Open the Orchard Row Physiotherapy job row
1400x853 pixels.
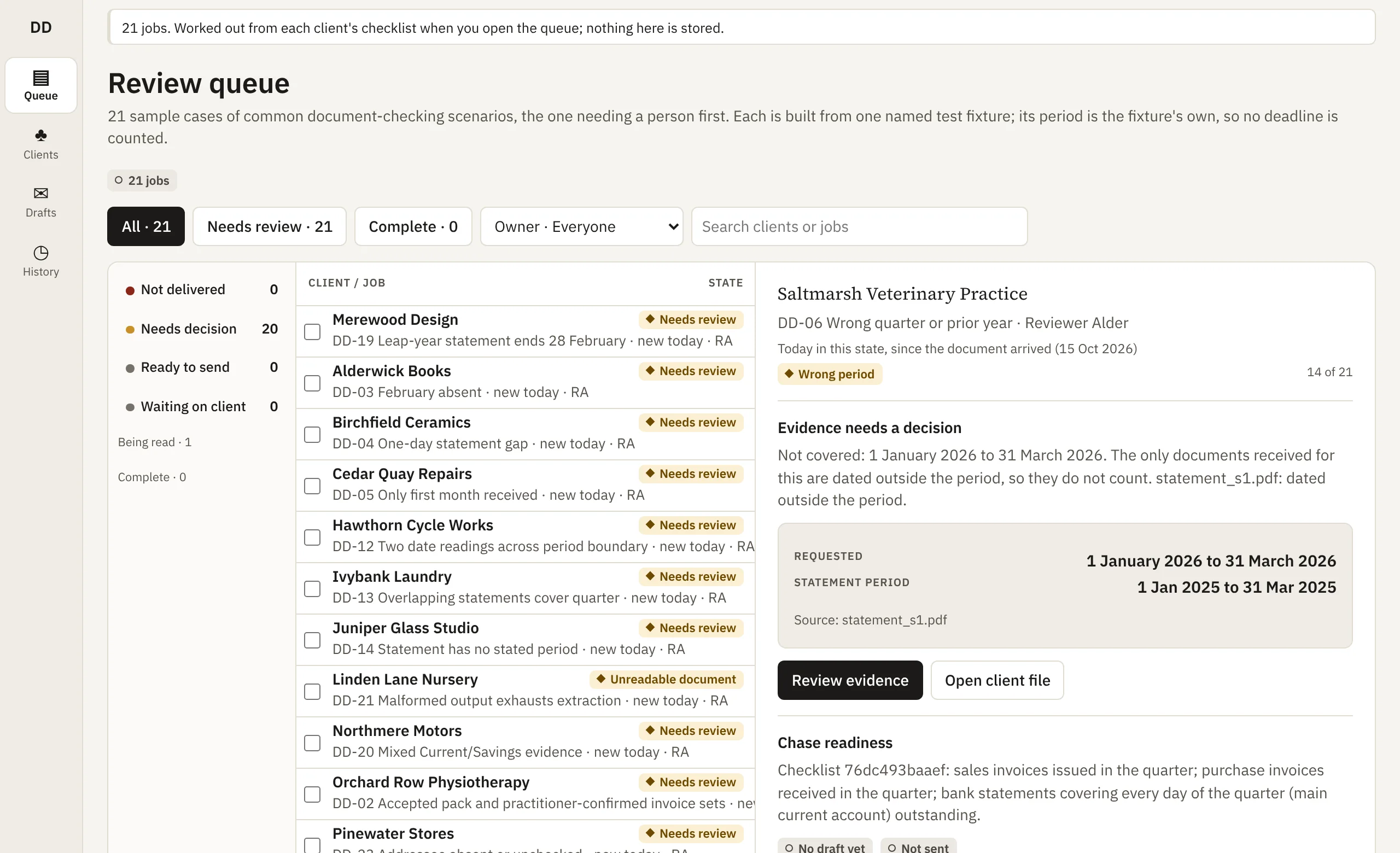coord(526,794)
